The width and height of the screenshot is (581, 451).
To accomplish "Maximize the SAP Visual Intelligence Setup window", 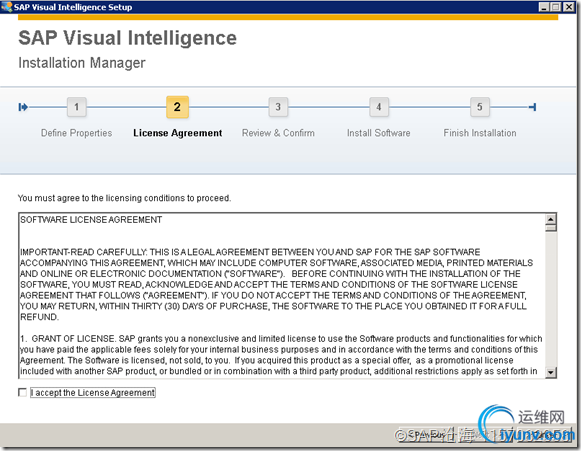I will click(555, 7).
